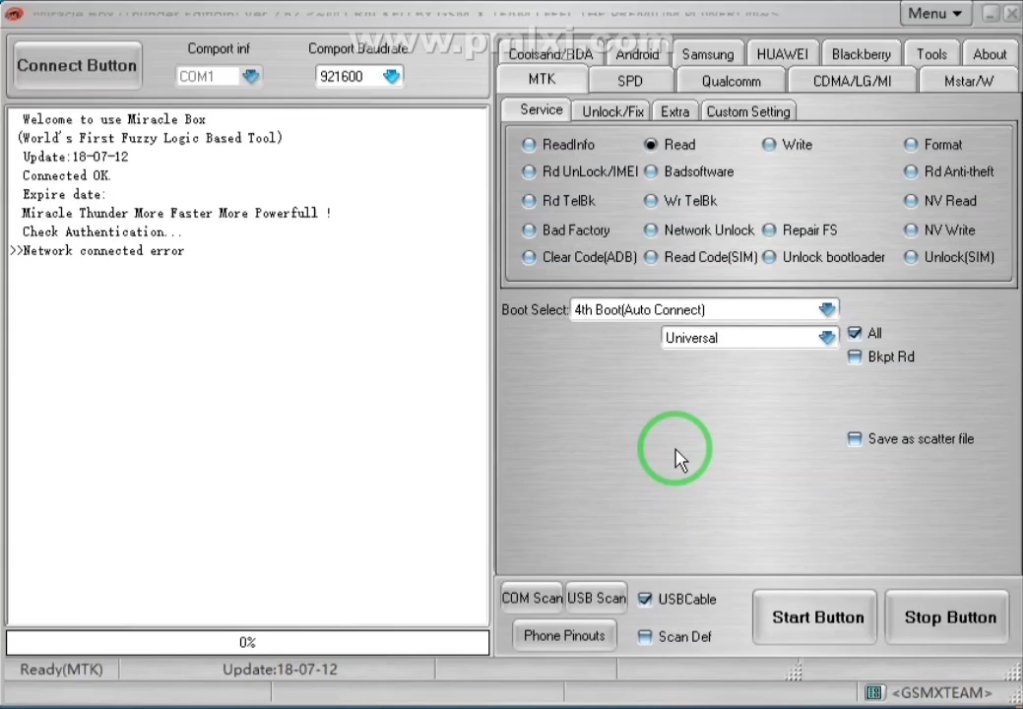
Task: Select the Mstar/W tab
Action: click(x=968, y=81)
